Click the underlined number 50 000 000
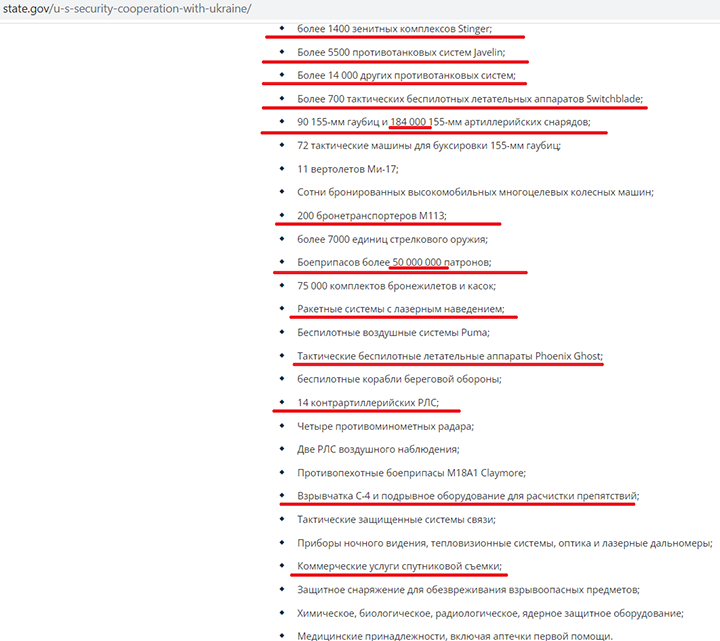The image size is (720, 641). [x=419, y=262]
